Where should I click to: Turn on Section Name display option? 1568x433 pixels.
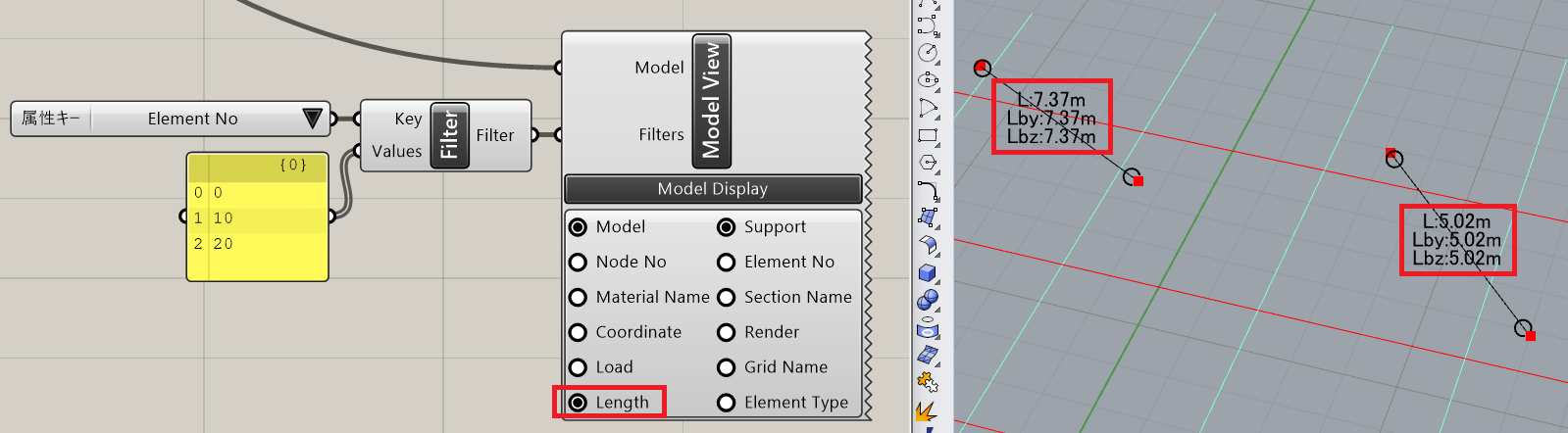pos(727,298)
